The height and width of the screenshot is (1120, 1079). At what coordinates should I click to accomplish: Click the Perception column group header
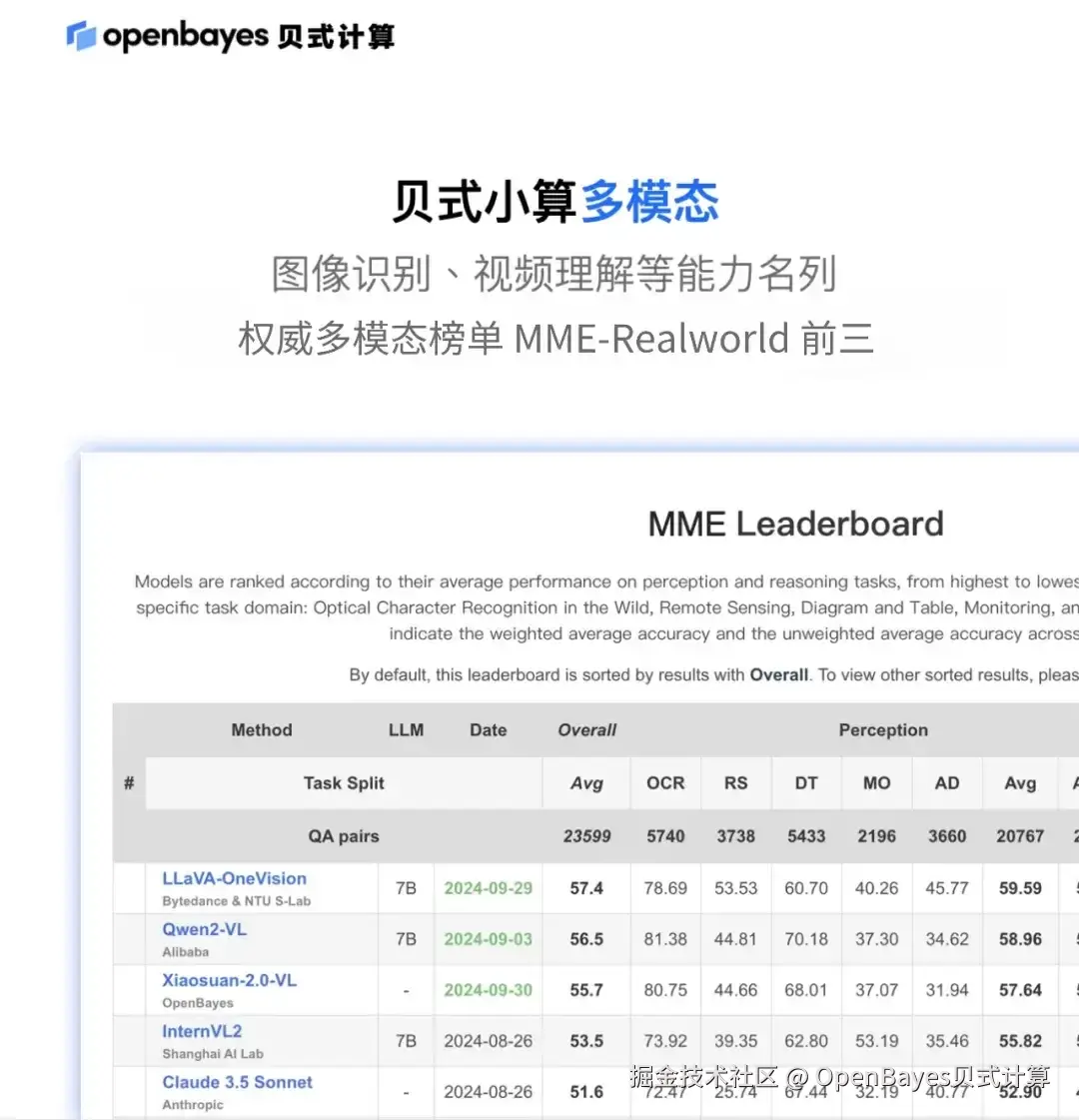883,730
